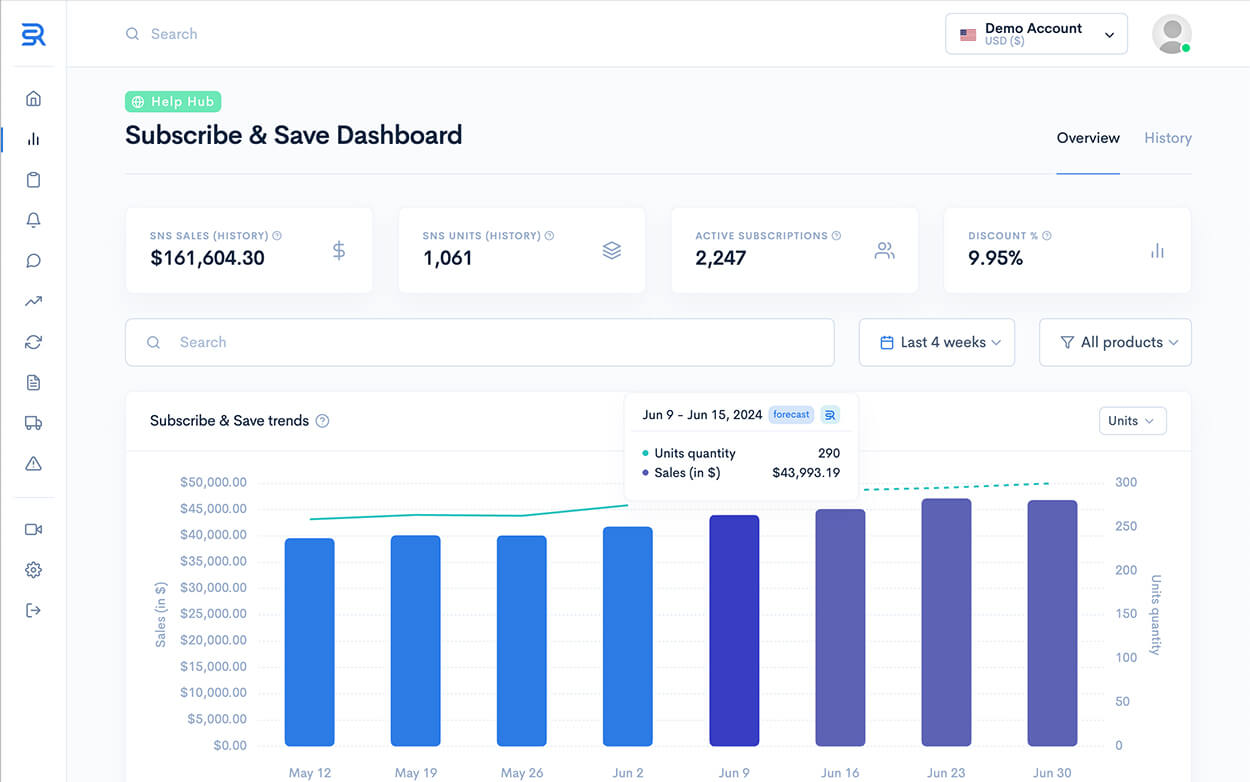This screenshot has width=1250, height=782.
Task: Click the dollar sign icon on sales card
Action: [x=339, y=251]
